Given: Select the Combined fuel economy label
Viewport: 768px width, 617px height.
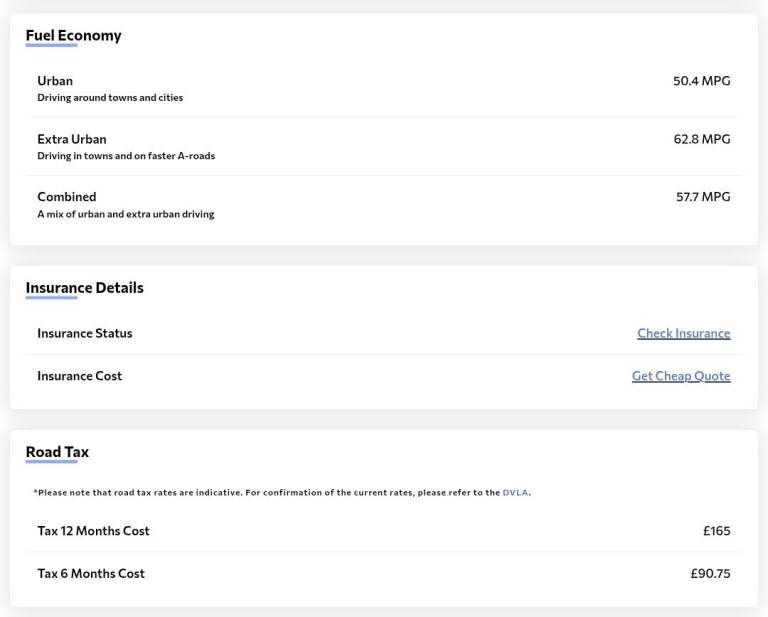Looking at the screenshot, I should [x=66, y=197].
